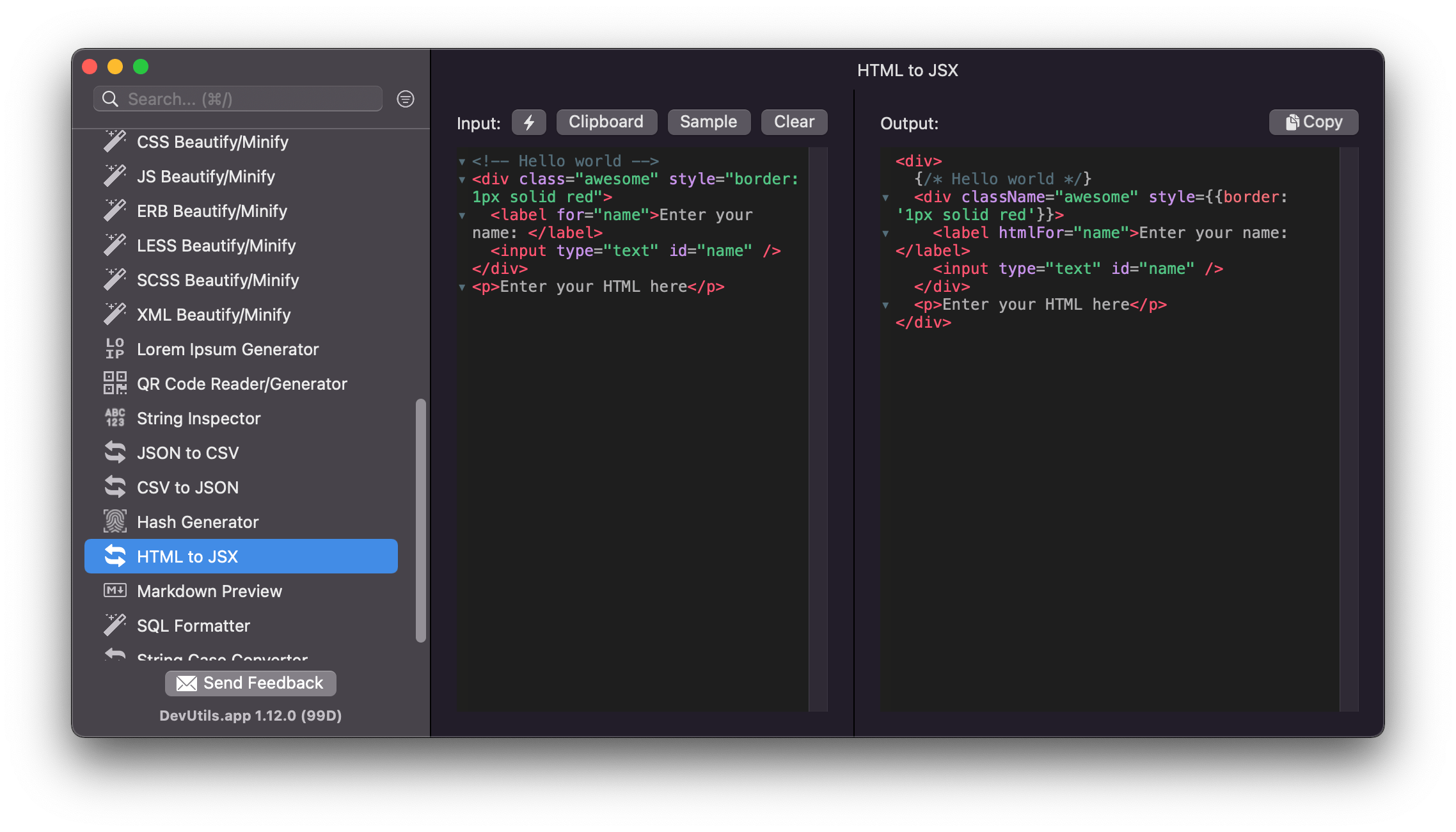
Task: Select the QR Code Reader/Generator icon
Action: pyautogui.click(x=114, y=384)
